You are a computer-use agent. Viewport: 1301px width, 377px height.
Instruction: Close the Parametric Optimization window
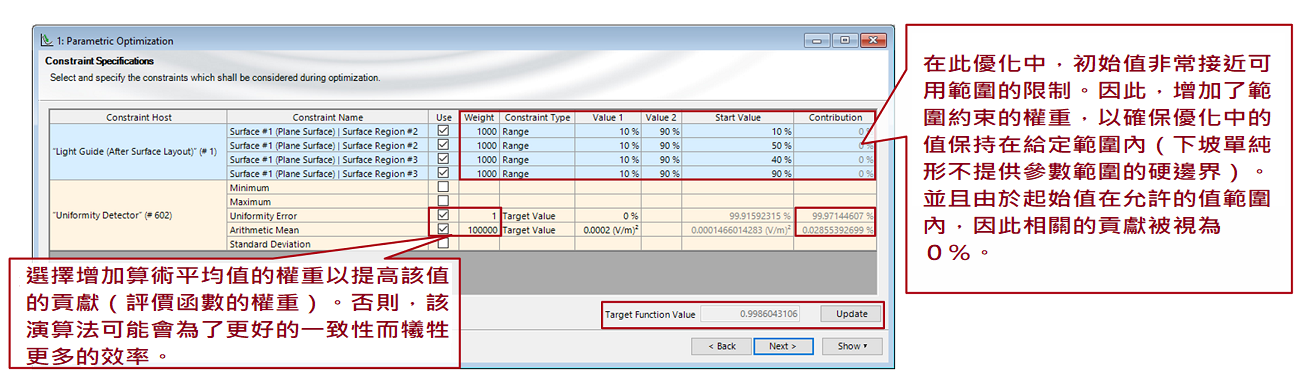click(872, 40)
